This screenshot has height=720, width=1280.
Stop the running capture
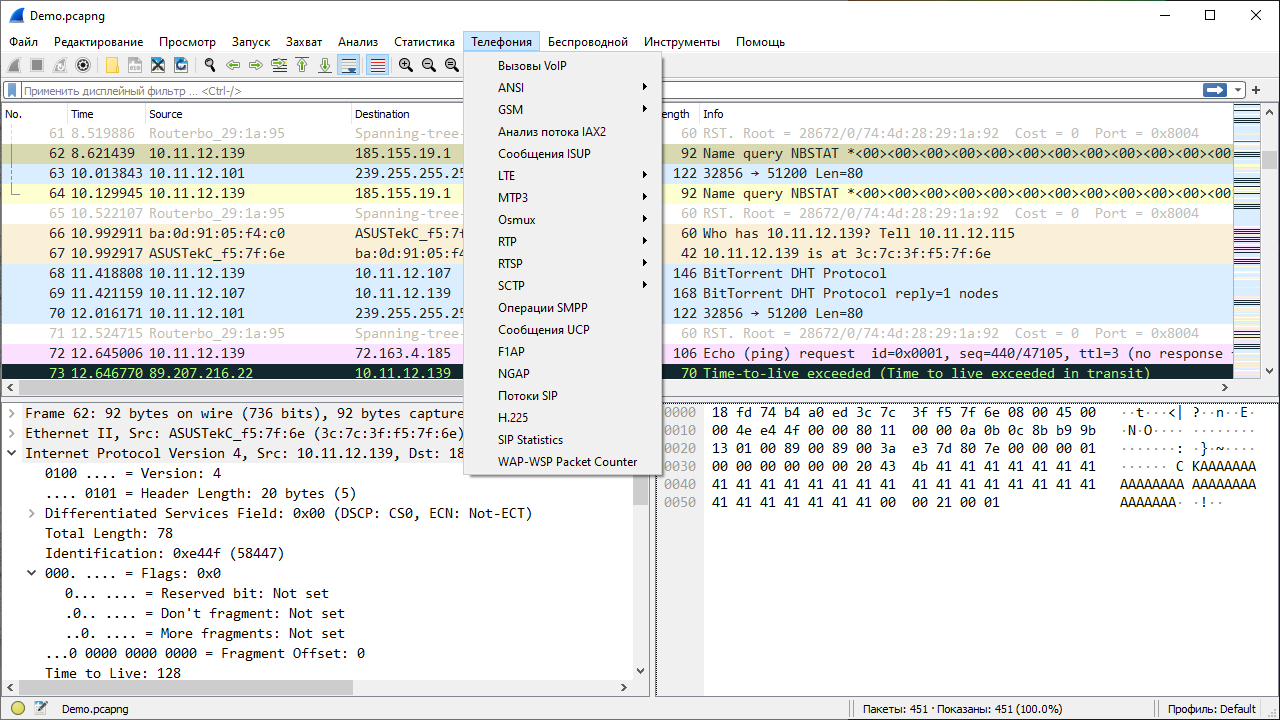click(36, 65)
